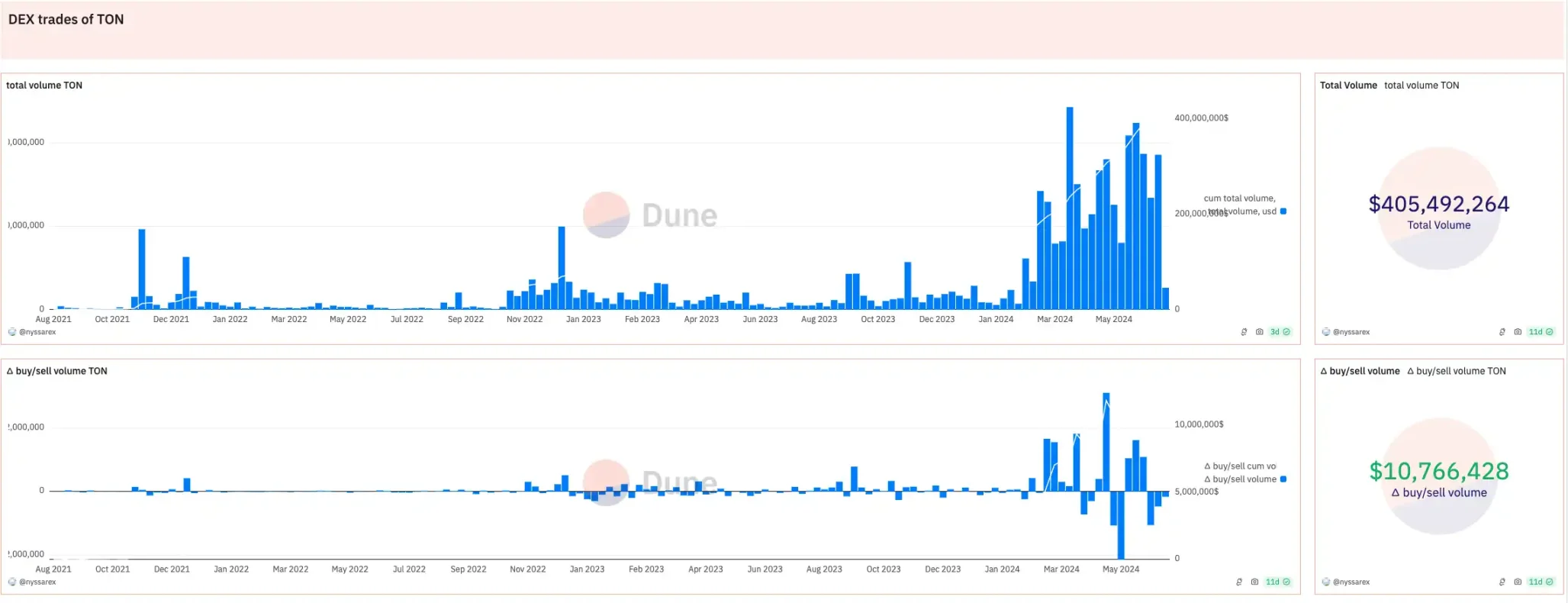Click 11d refresh badge under buy/sell bar chart
The height and width of the screenshot is (603, 1568).
[1277, 582]
